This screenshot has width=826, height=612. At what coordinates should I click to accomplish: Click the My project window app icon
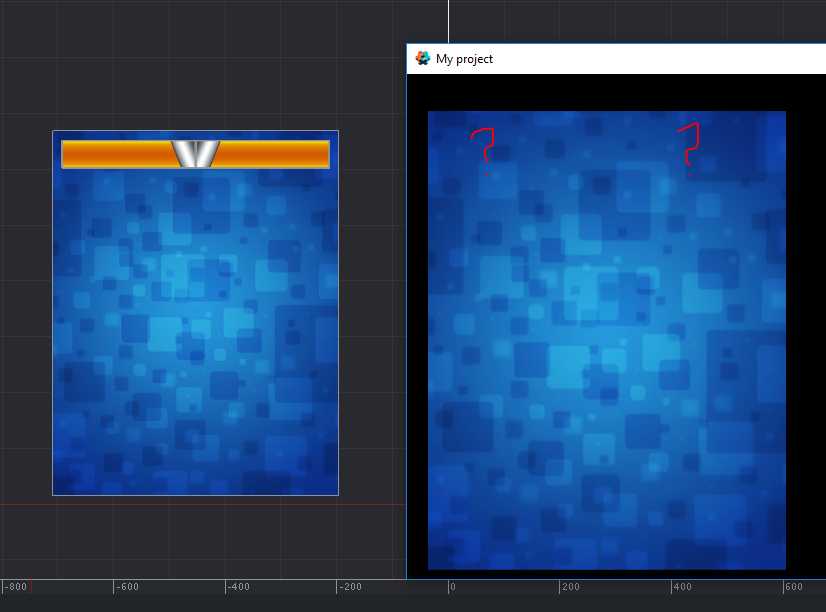422,58
